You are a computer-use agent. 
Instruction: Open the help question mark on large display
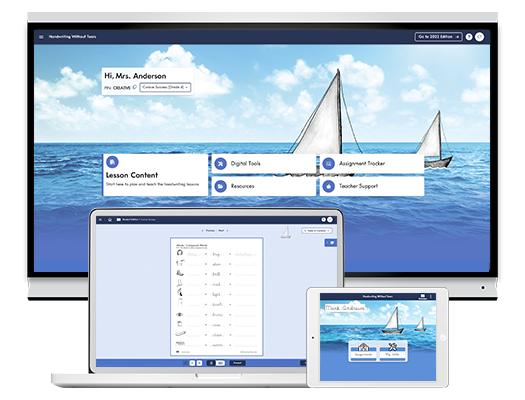pyautogui.click(x=469, y=37)
